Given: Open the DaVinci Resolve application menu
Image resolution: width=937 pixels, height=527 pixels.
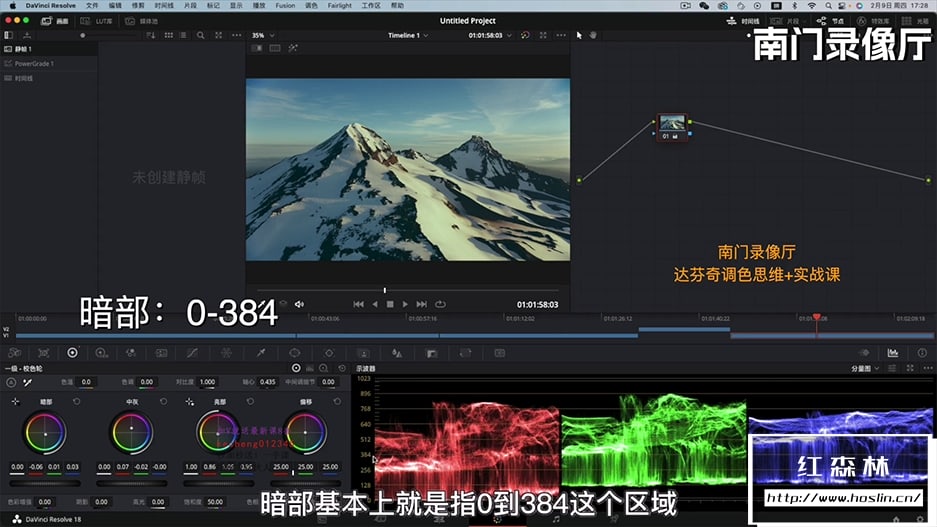Looking at the screenshot, I should tap(50, 5).
